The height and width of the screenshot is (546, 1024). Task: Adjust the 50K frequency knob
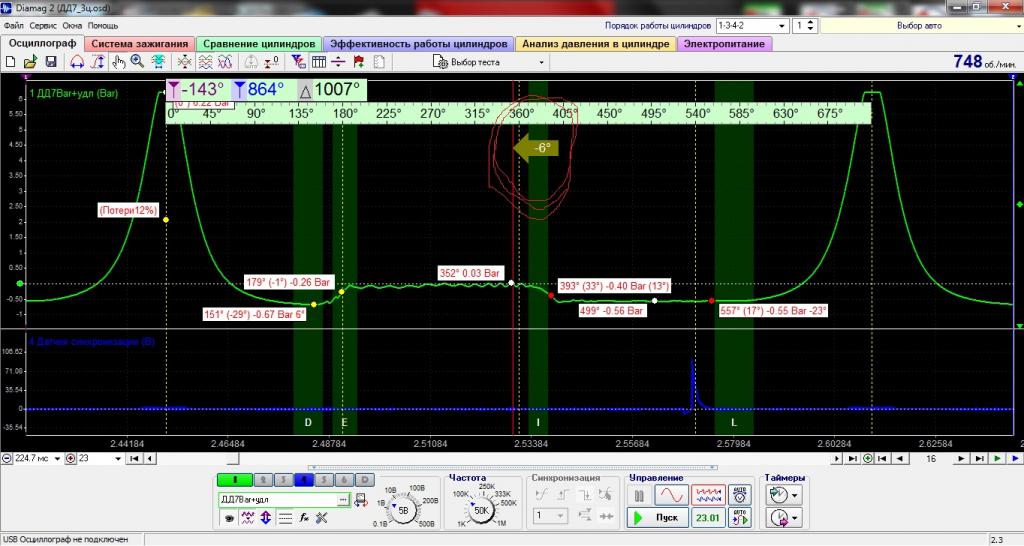pyautogui.click(x=481, y=510)
